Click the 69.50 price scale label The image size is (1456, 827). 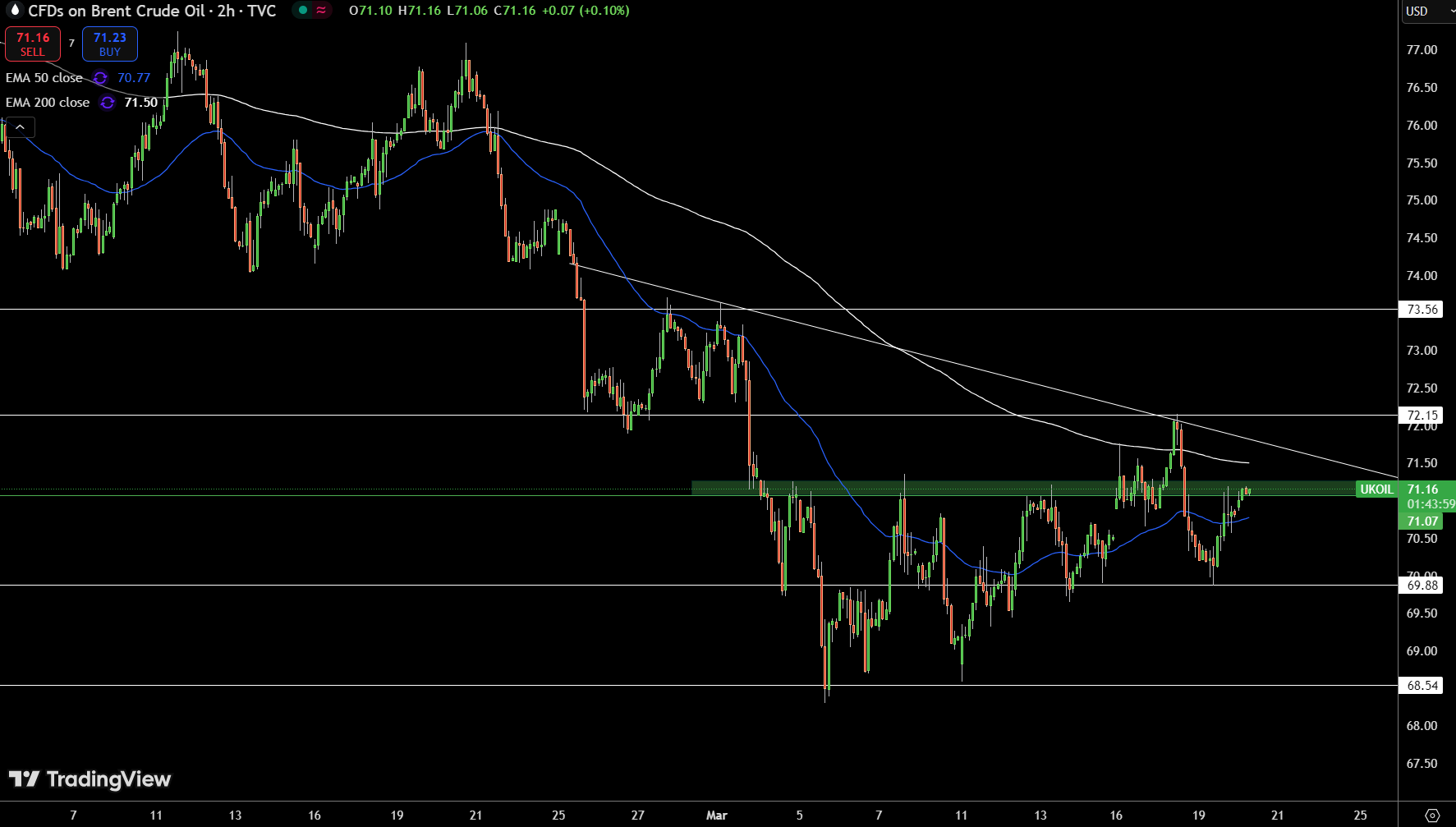1422,613
